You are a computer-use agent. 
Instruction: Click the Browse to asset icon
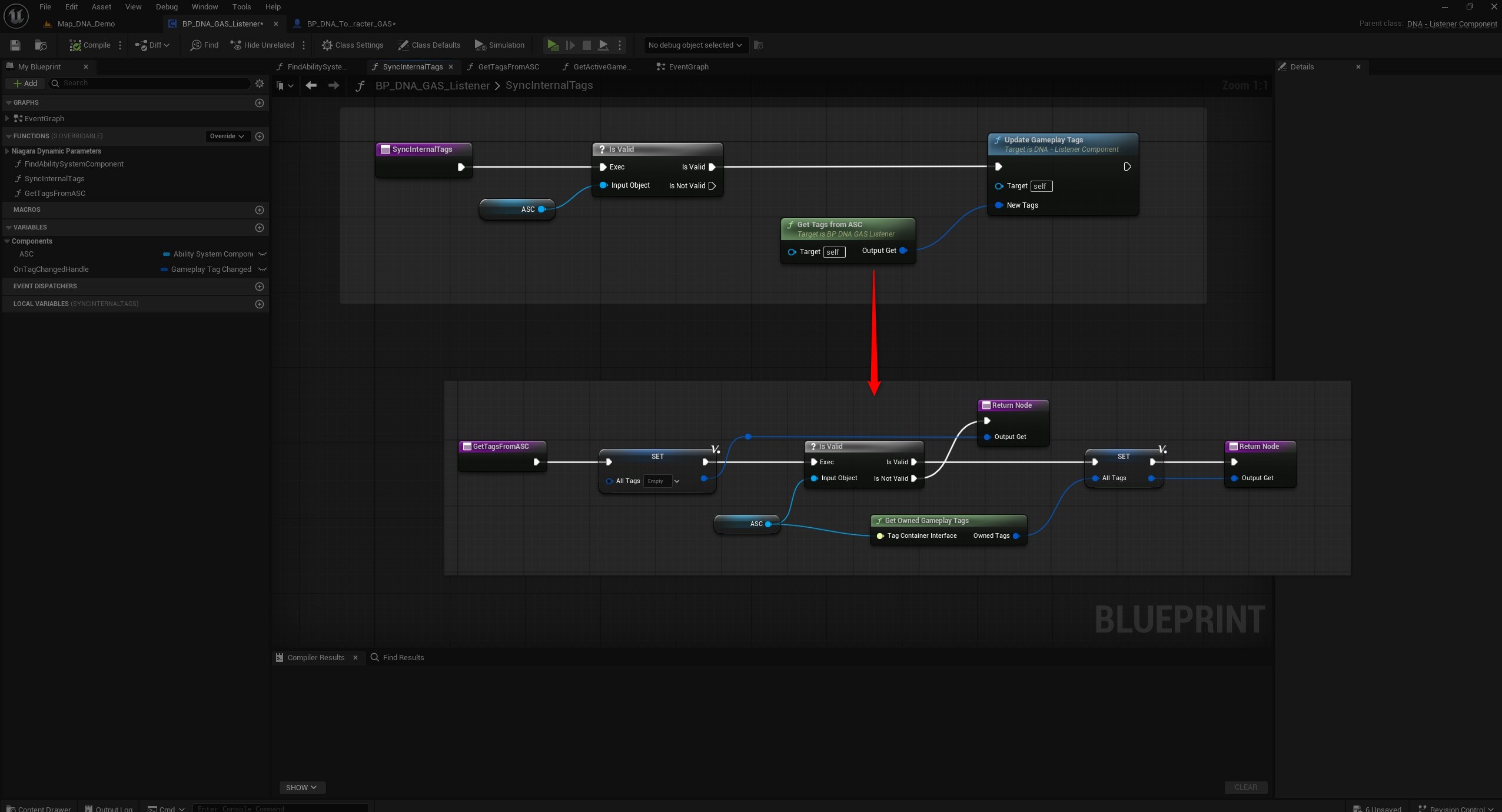tap(41, 45)
